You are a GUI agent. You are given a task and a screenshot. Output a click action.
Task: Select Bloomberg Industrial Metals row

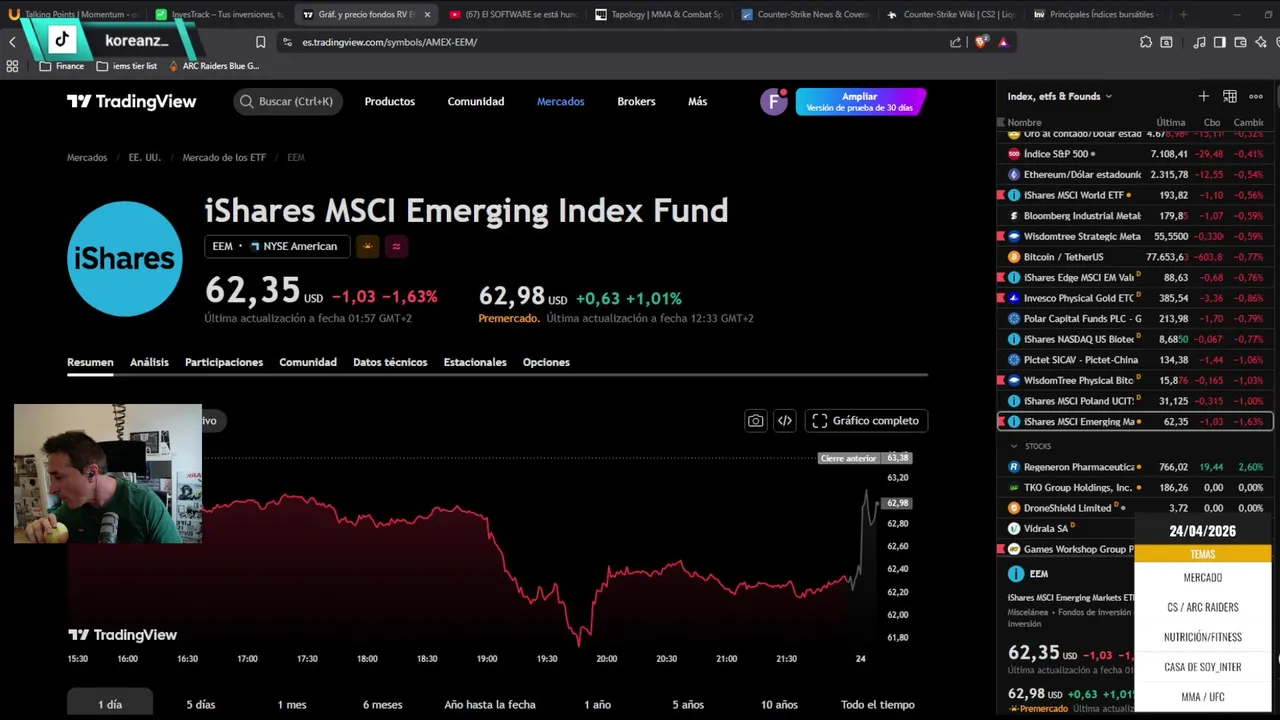(x=1136, y=216)
